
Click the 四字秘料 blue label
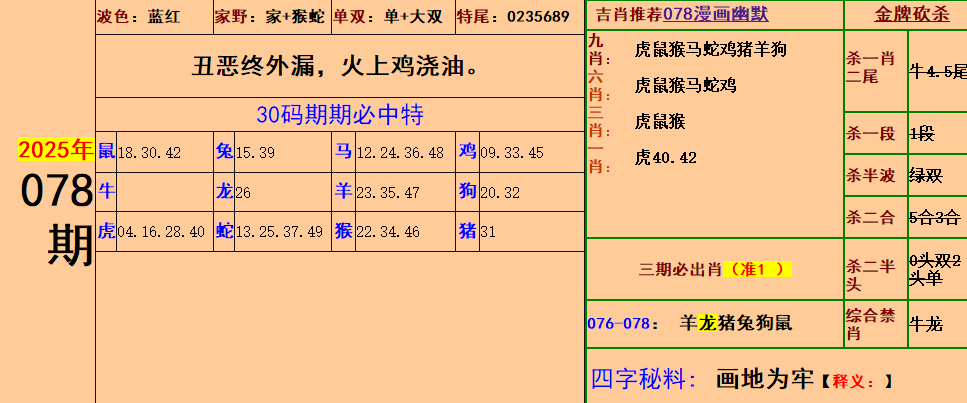click(643, 379)
